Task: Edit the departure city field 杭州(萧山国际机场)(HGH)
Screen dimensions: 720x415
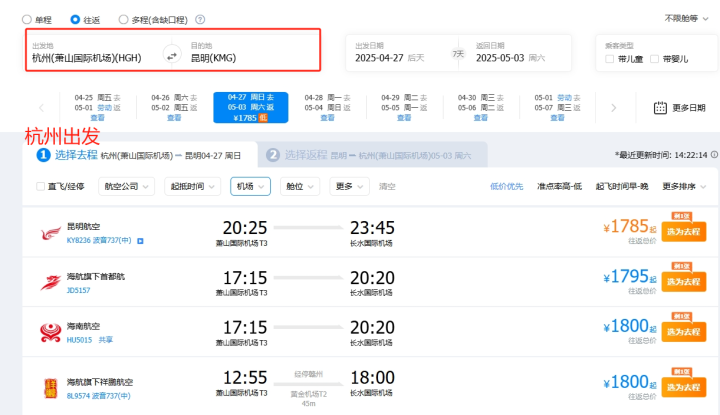Action: pyautogui.click(x=87, y=58)
